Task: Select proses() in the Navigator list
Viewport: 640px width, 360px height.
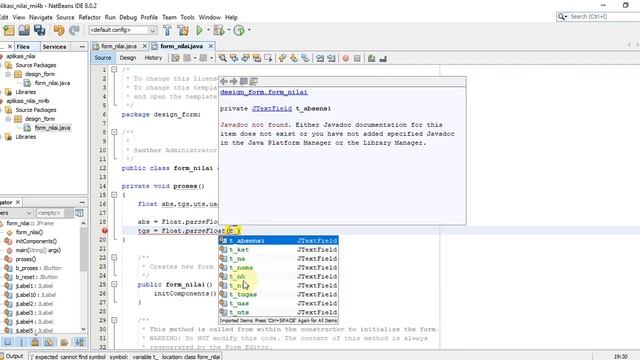Action: (26, 259)
